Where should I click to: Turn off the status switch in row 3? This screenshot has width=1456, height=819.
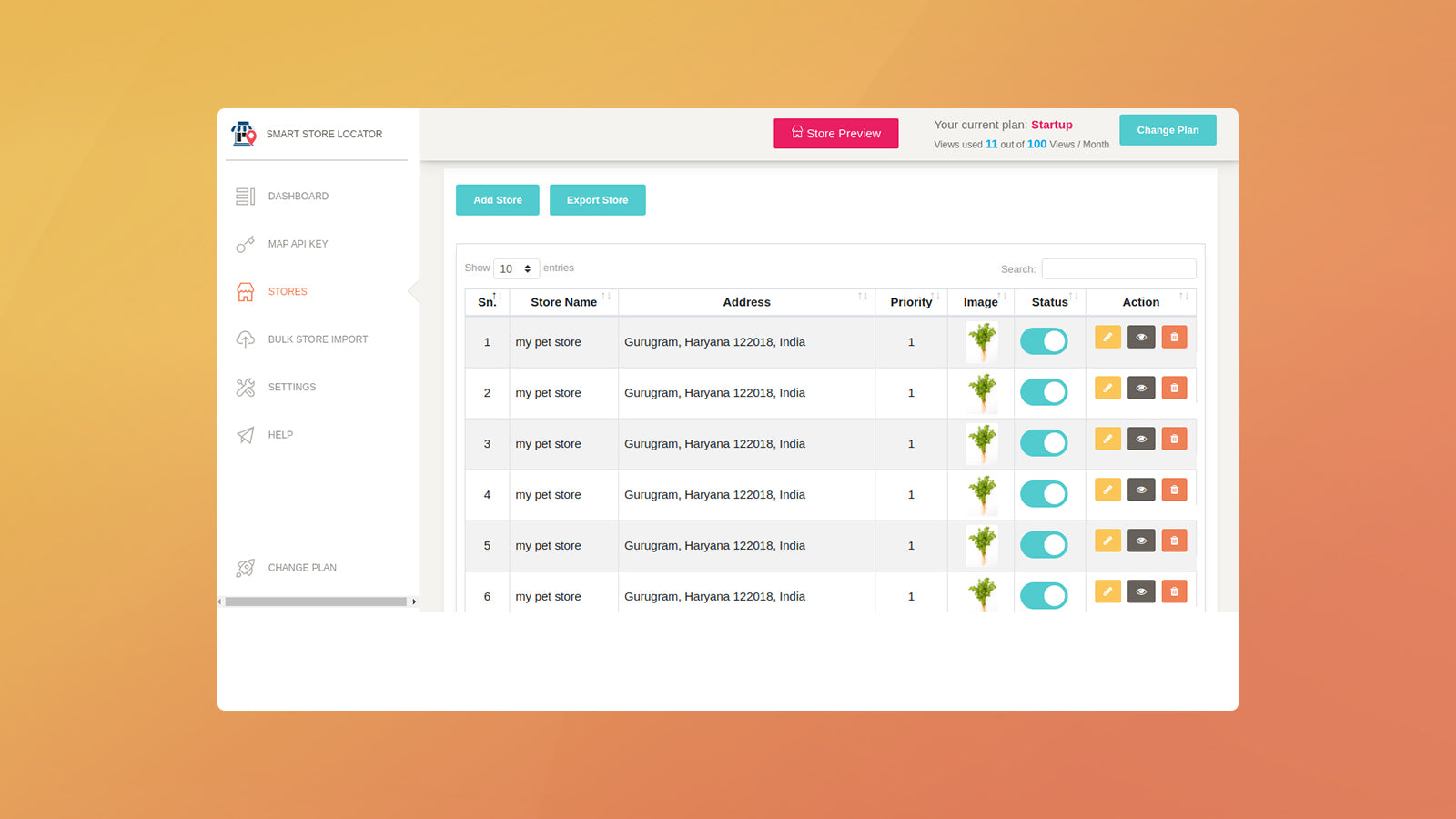point(1044,442)
